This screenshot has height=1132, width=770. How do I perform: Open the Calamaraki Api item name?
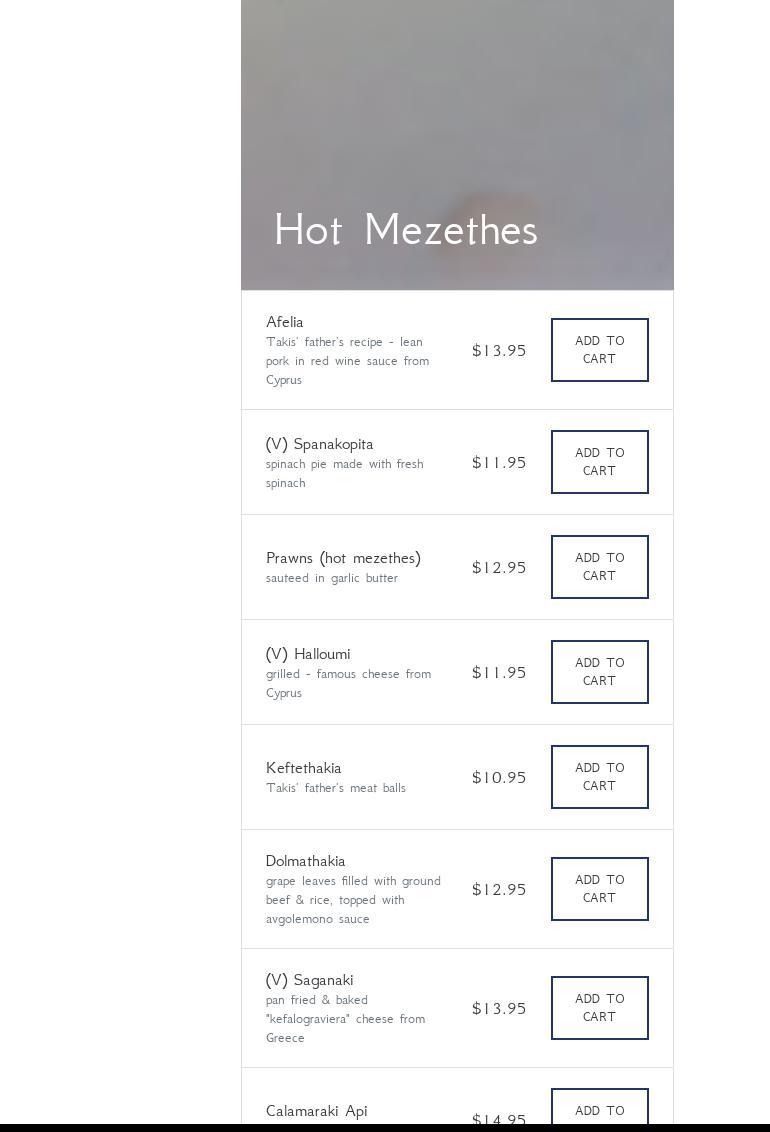click(316, 1111)
